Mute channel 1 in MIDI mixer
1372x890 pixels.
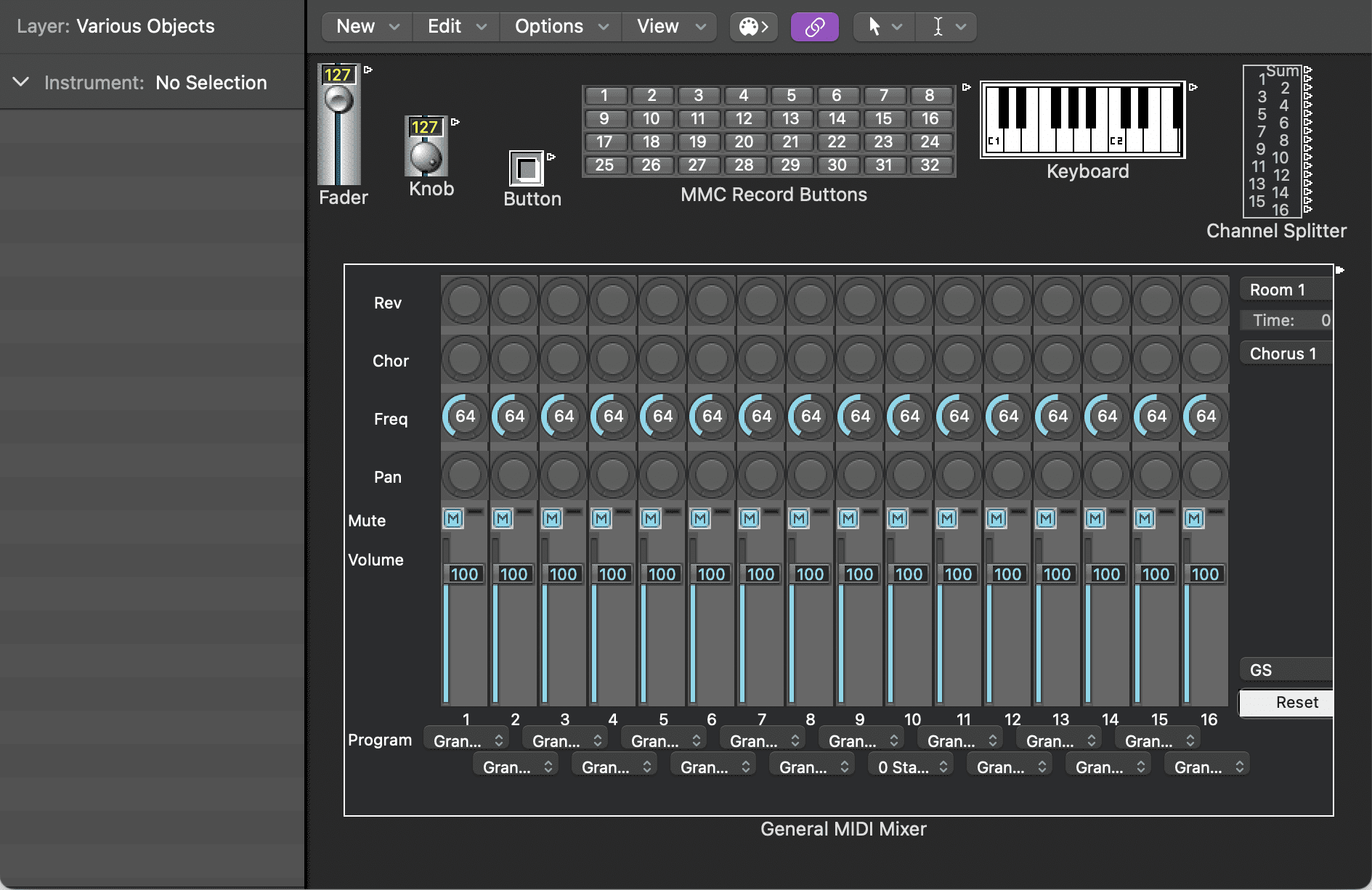[453, 518]
